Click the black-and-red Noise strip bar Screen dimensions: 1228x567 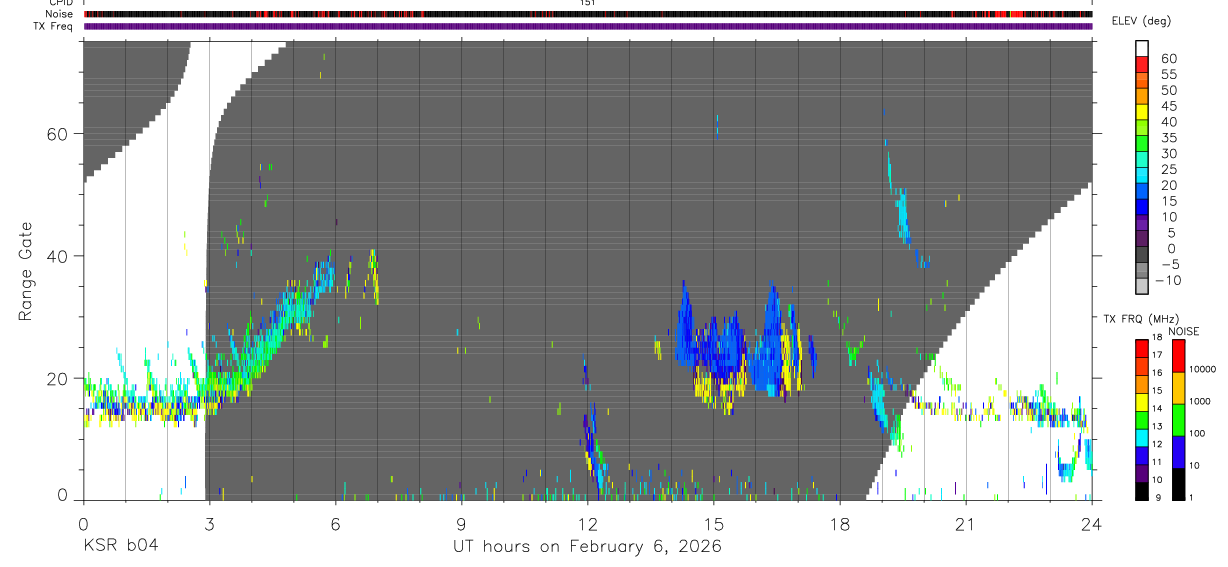click(588, 14)
